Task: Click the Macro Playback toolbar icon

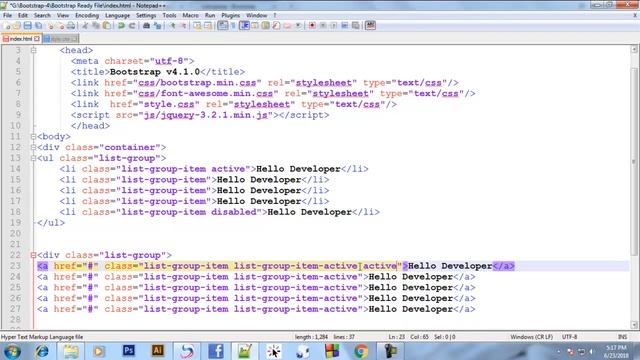Action: click(333, 26)
